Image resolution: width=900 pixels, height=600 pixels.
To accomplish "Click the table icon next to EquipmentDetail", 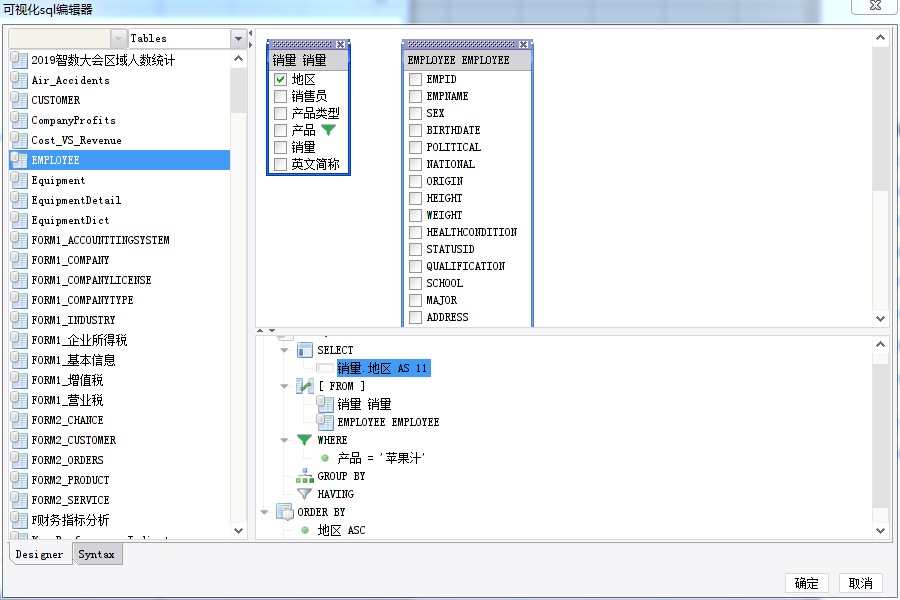I will click(19, 200).
